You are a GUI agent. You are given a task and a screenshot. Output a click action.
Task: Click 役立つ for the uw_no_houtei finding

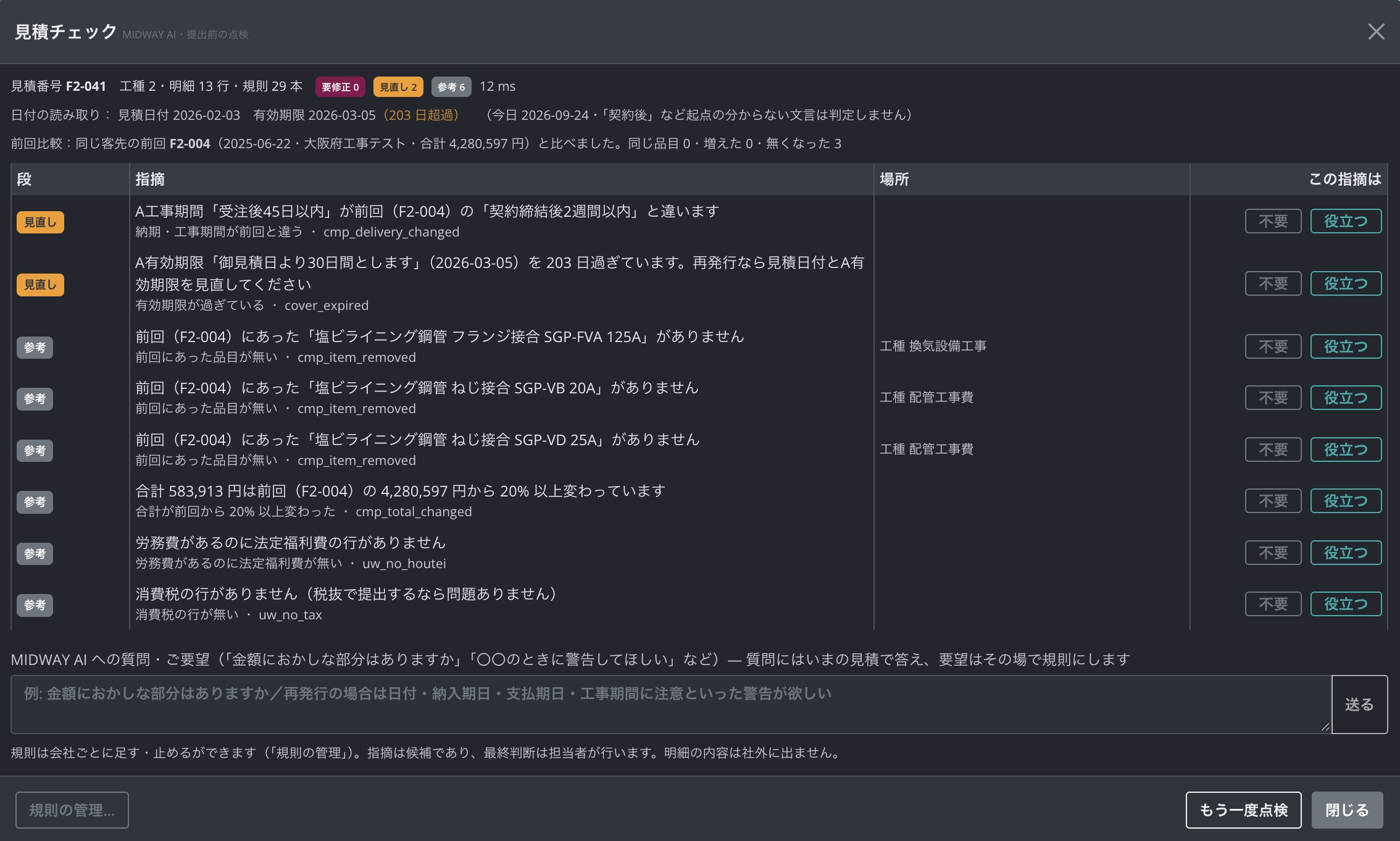[x=1346, y=553]
